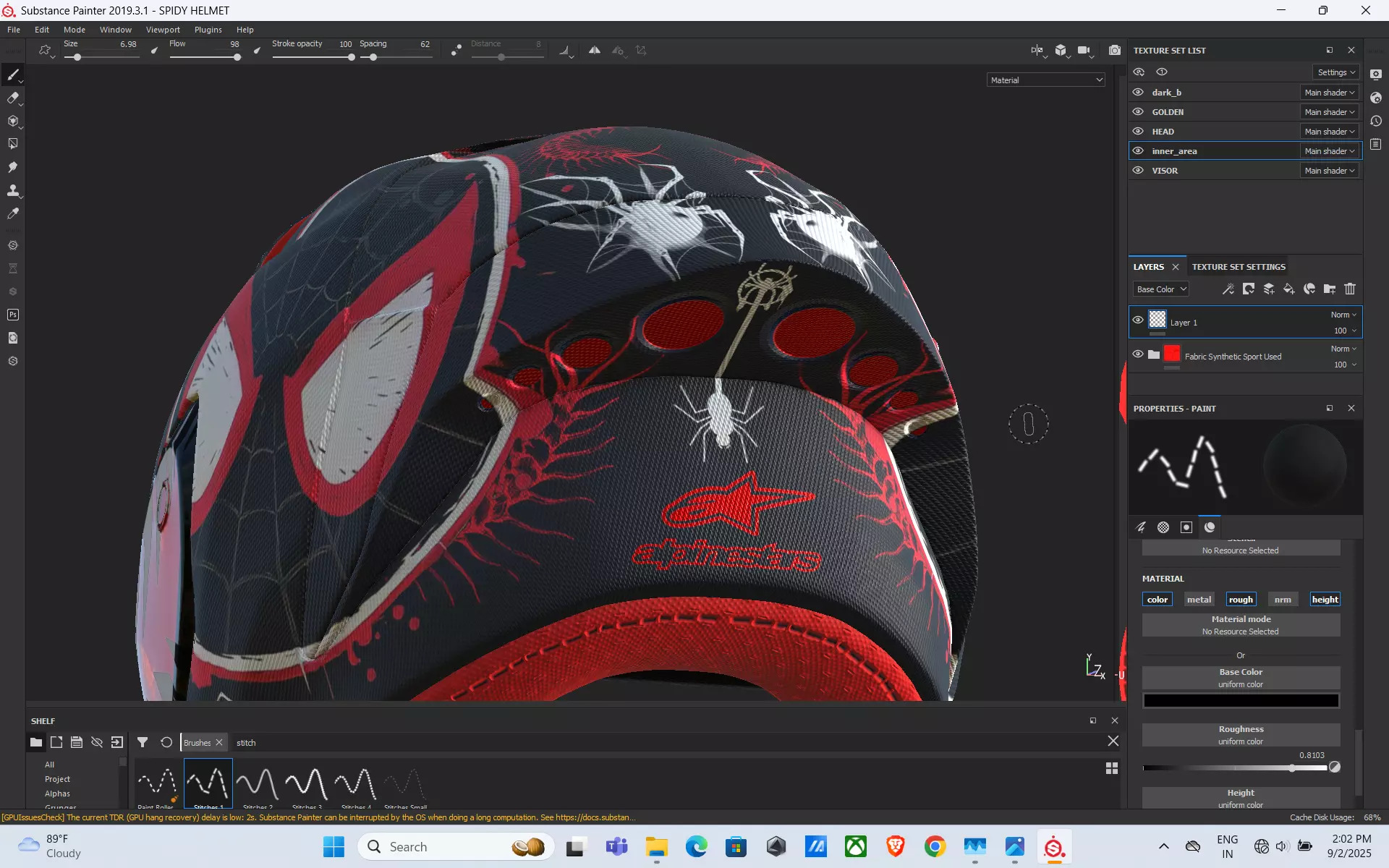The height and width of the screenshot is (868, 1389).
Task: Open the Brush properties tab icon
Action: (1141, 527)
